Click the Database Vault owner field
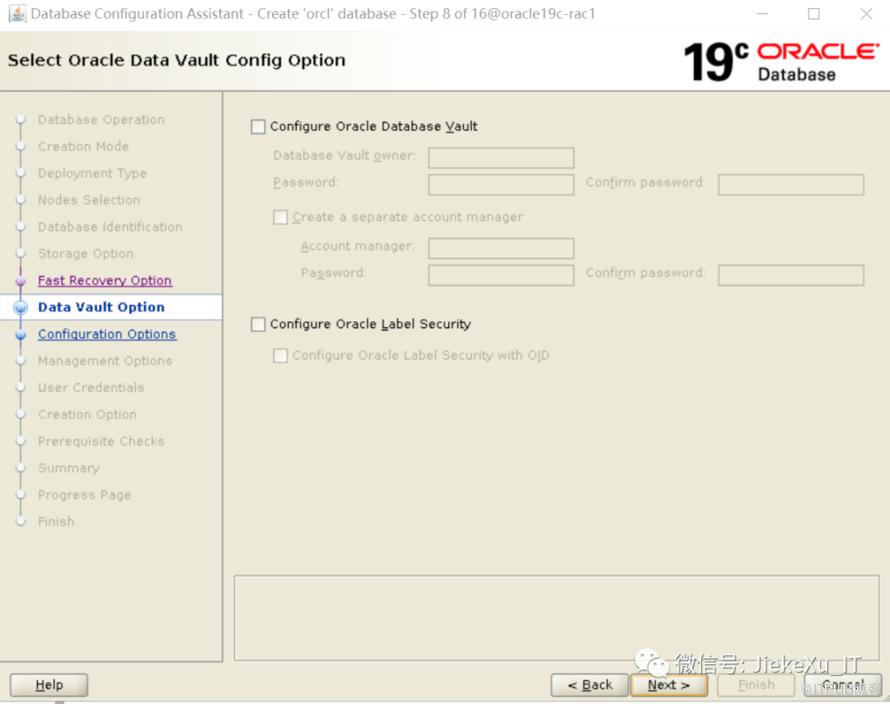This screenshot has height=704, width=890. coord(501,157)
